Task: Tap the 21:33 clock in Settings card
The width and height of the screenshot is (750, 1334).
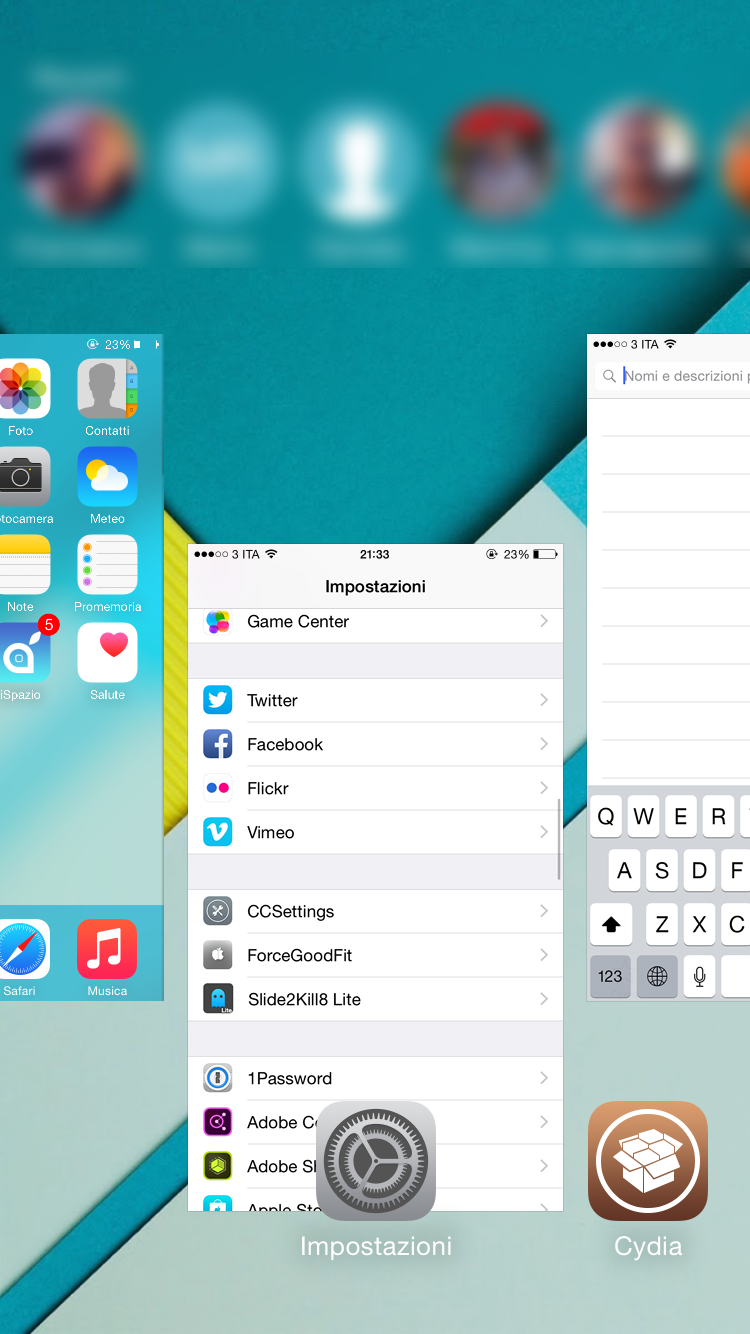Action: coord(375,554)
